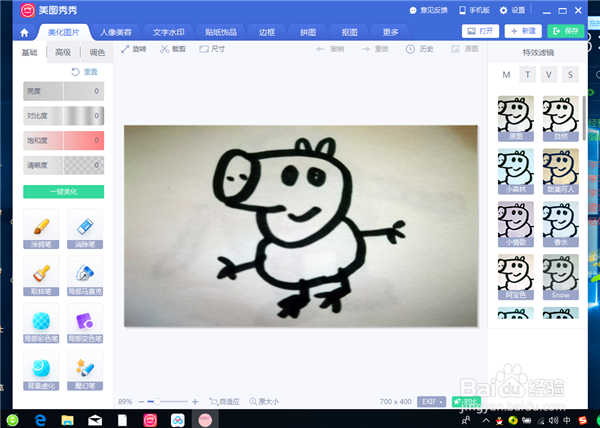Switch to the 美化图片 tab
The image size is (600, 428).
click(x=64, y=33)
